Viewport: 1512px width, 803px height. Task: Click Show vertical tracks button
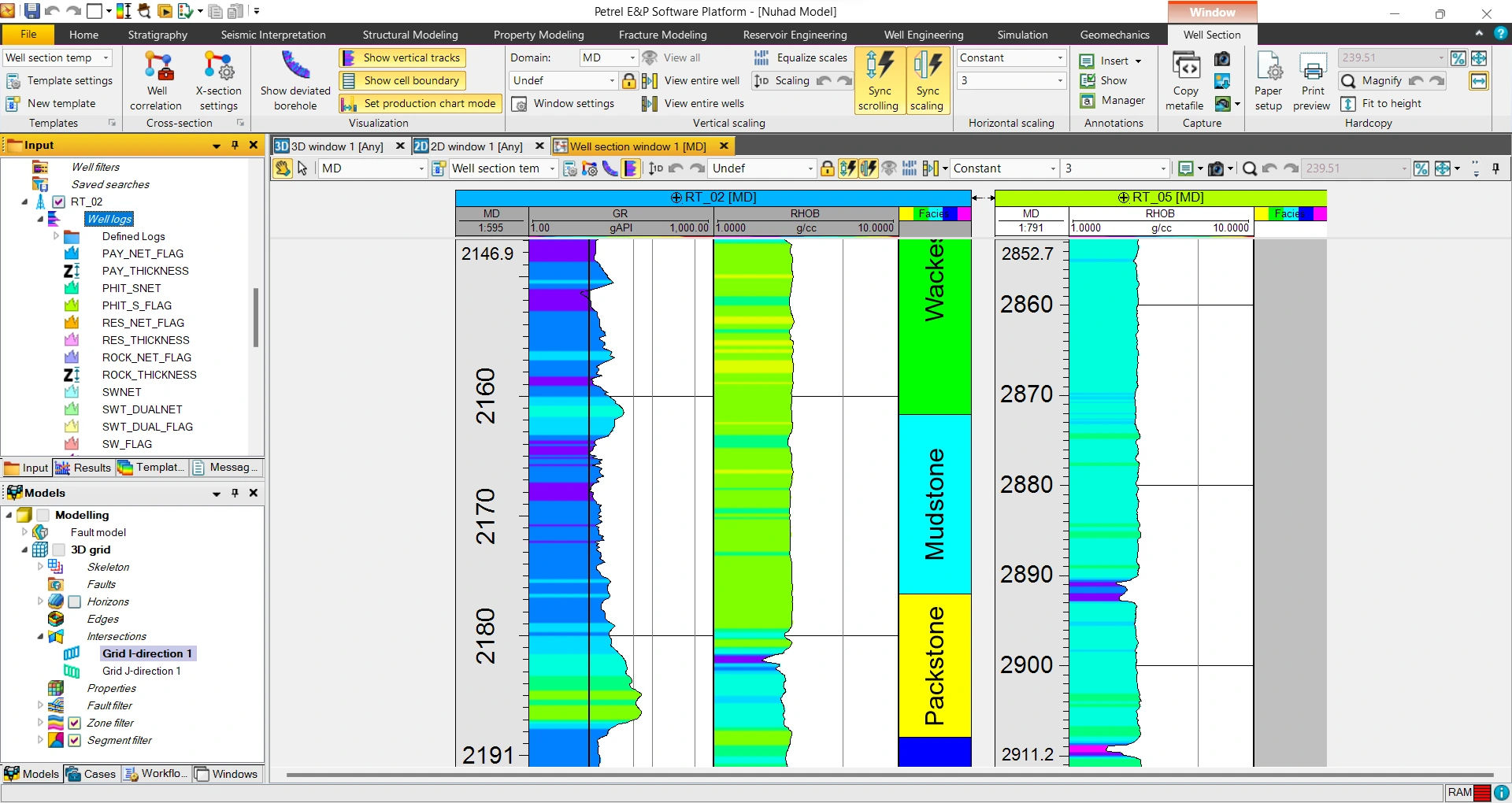(x=402, y=57)
